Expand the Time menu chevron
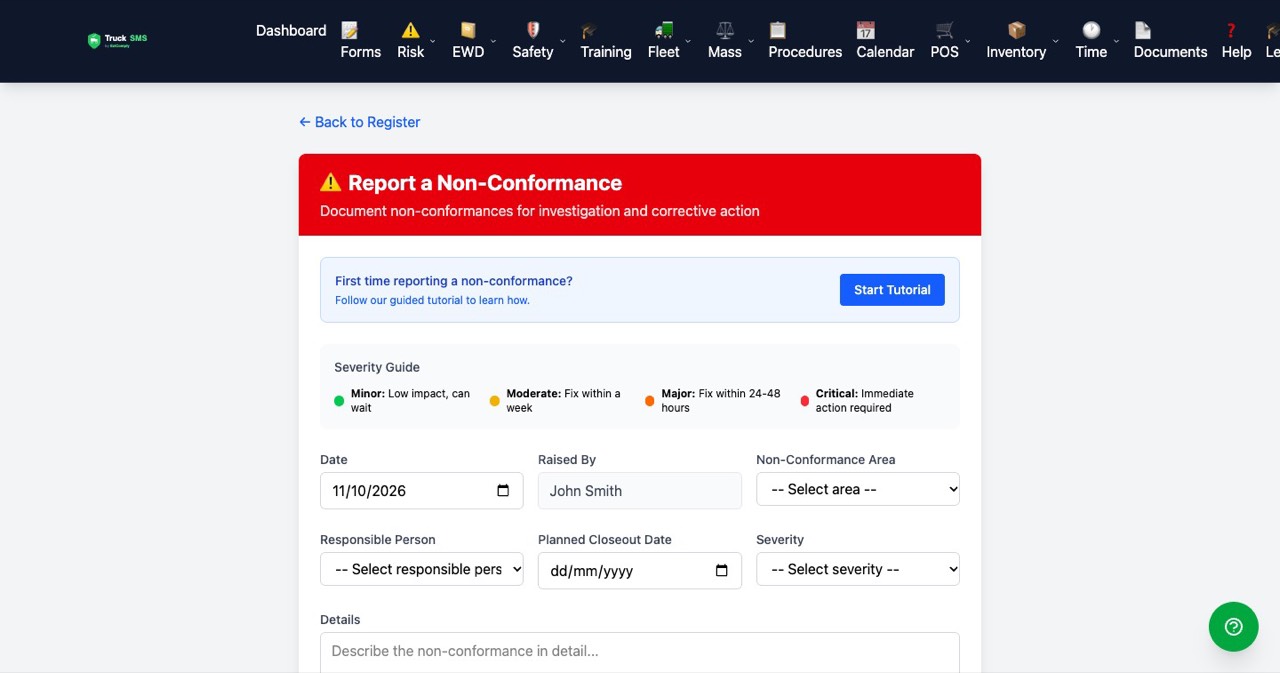This screenshot has width=1280, height=673. tap(1116, 42)
